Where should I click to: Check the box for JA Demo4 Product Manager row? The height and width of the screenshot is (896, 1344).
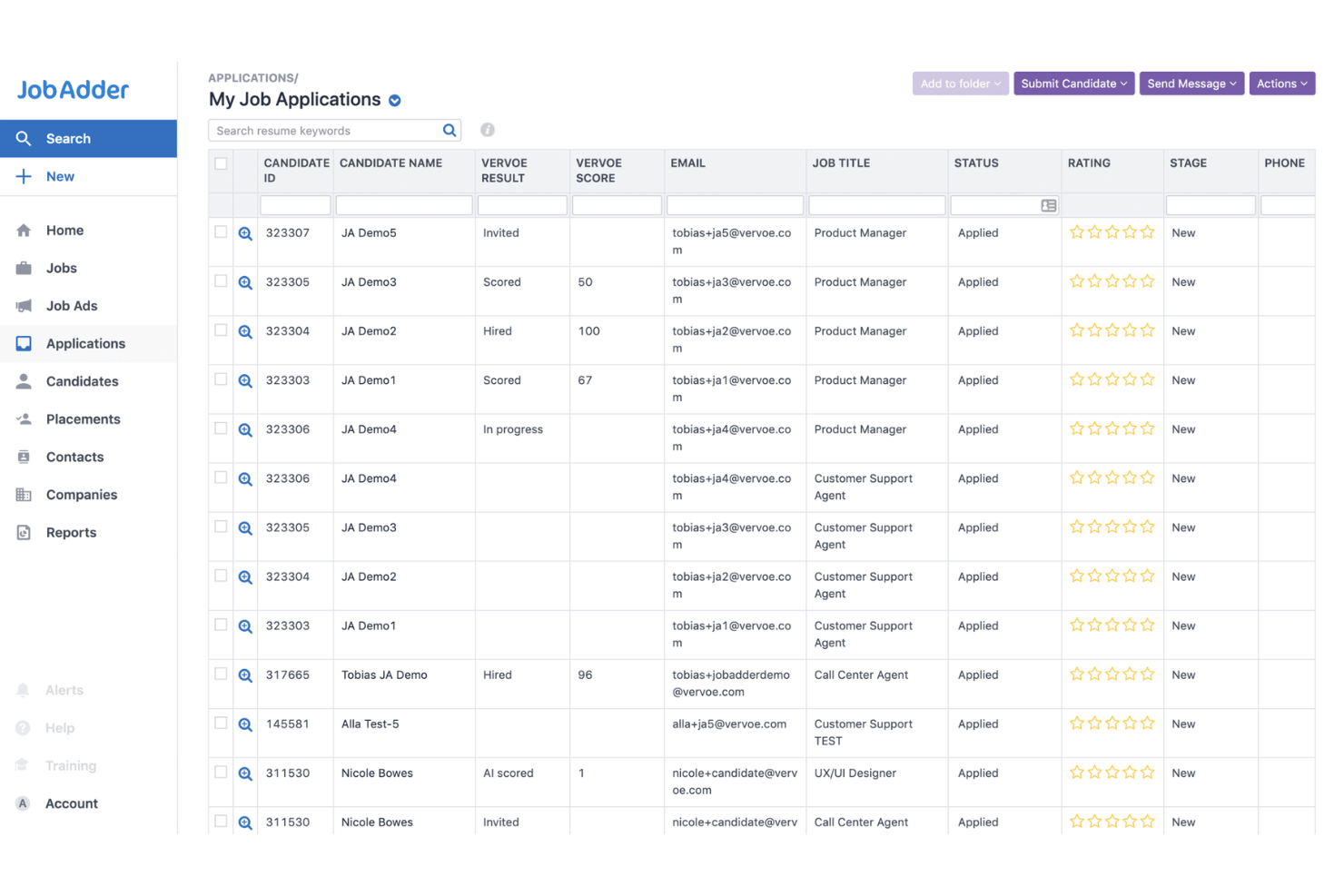221,428
